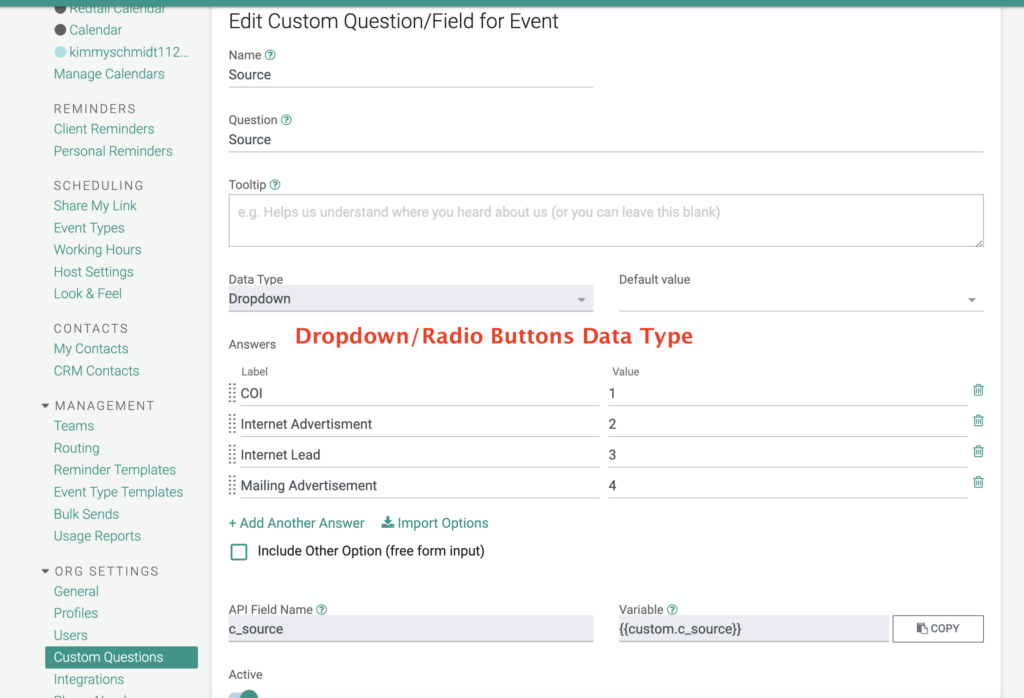Viewport: 1024px width, 698px height.
Task: Delete the Internet Advertisment answer row
Action: click(978, 420)
